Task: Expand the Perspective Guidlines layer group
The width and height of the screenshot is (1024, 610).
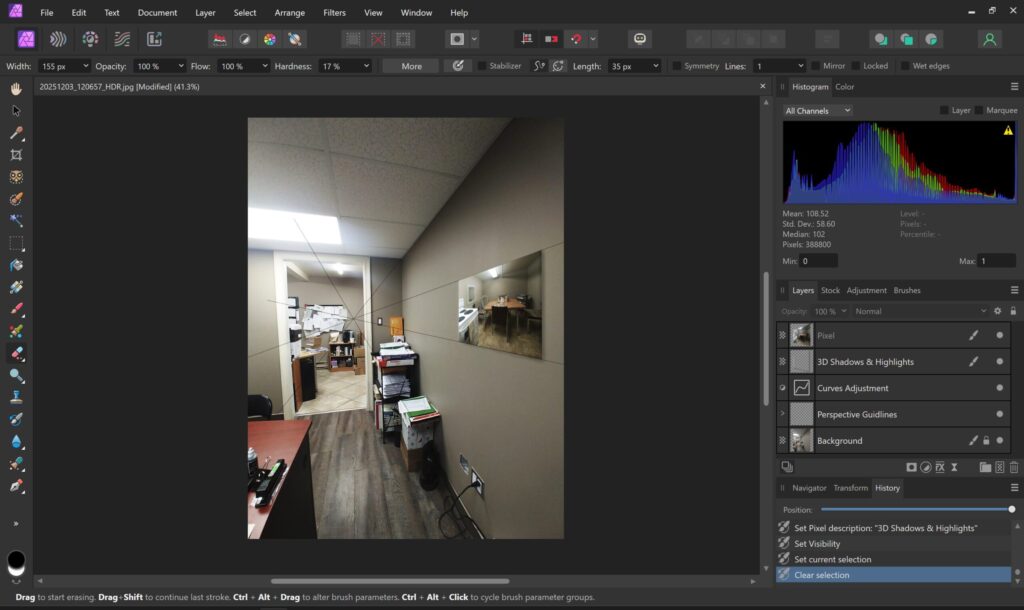Action: pyautogui.click(x=782, y=414)
